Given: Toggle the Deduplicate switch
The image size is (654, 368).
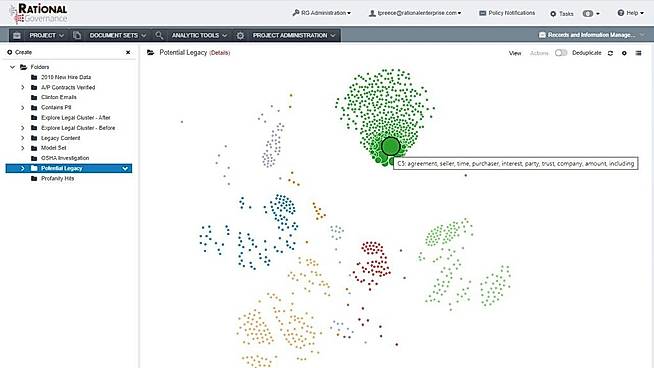Looking at the screenshot, I should pos(561,53).
